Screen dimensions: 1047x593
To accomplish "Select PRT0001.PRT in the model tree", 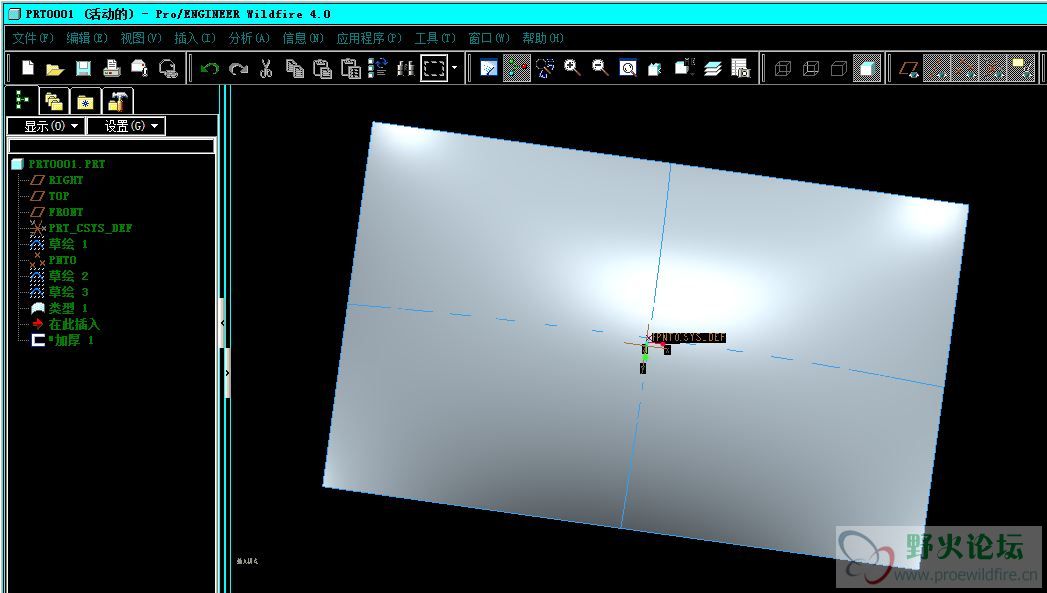I will [67, 164].
